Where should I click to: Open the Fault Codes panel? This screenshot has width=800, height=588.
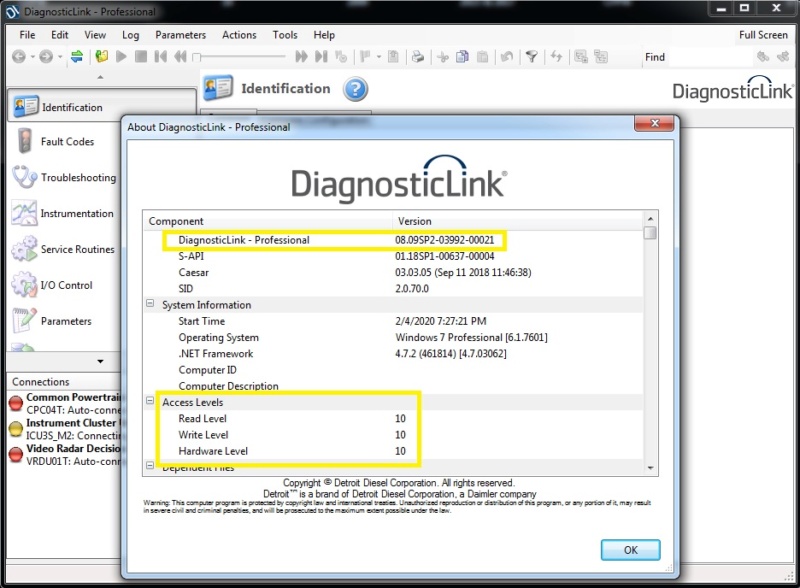(63, 141)
